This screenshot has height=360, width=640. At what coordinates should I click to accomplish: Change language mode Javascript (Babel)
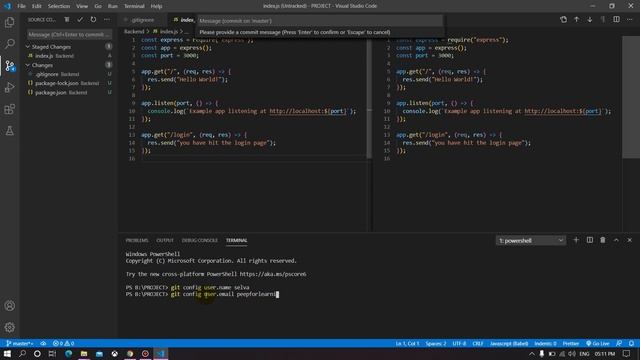coord(509,343)
